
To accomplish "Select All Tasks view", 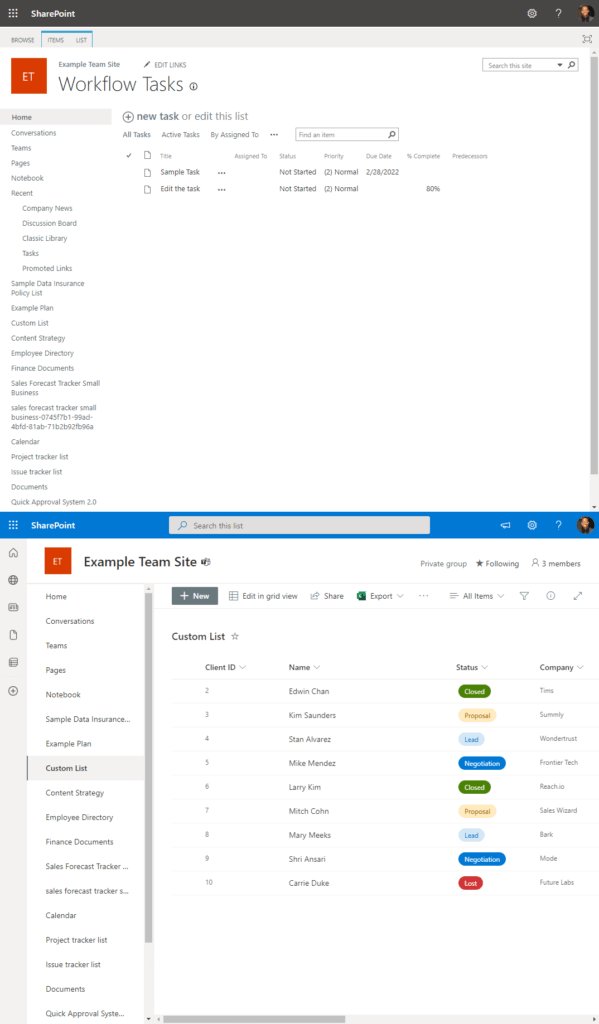I will click(137, 135).
